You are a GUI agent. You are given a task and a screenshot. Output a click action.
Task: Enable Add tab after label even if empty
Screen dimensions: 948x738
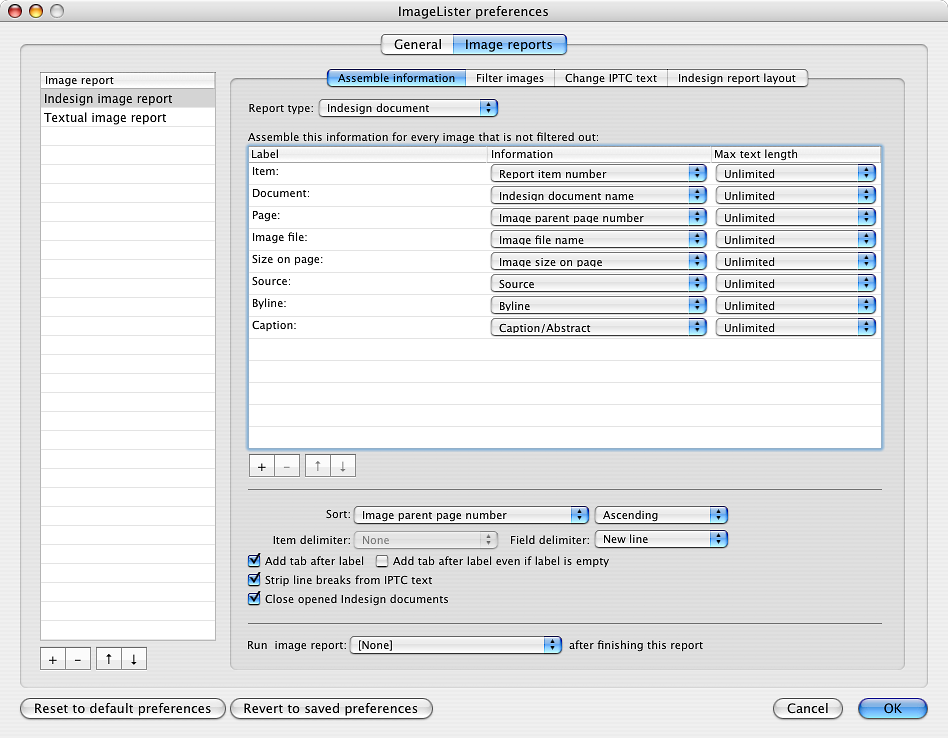point(381,561)
